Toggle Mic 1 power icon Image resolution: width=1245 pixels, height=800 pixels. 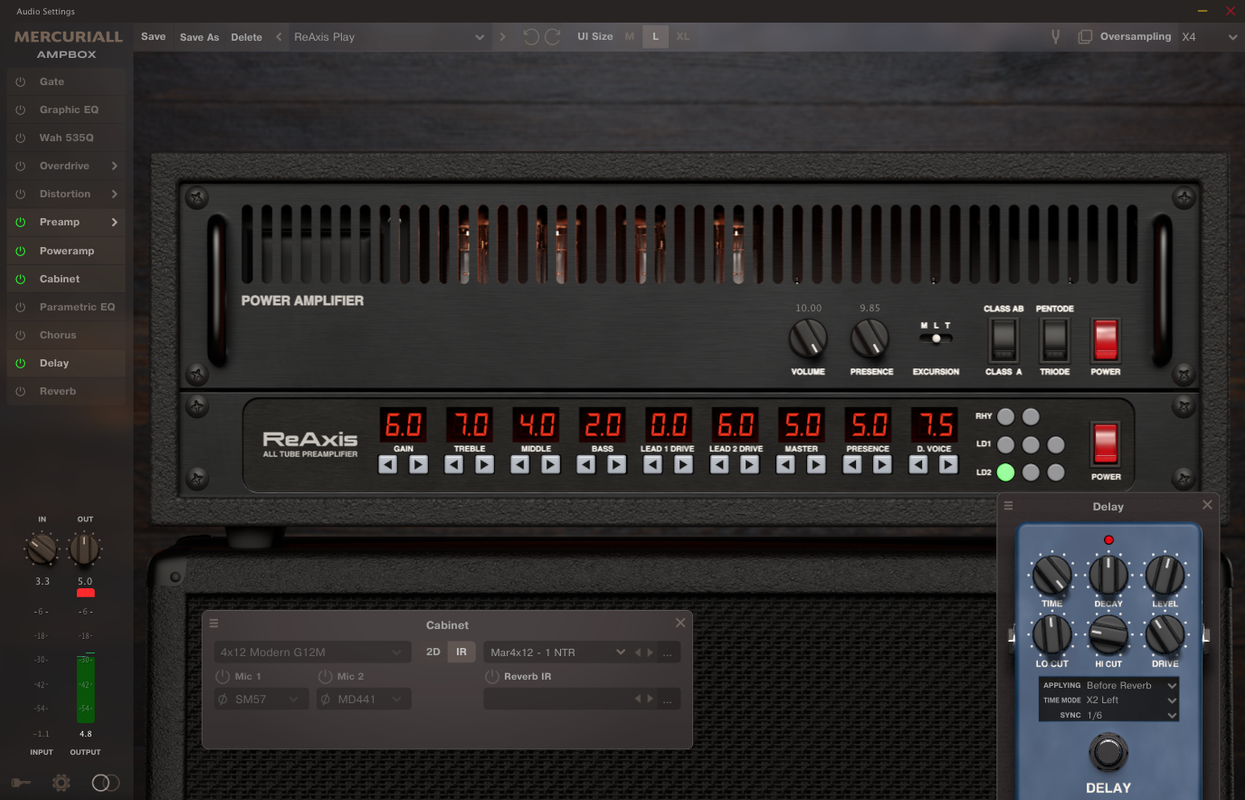coord(223,677)
